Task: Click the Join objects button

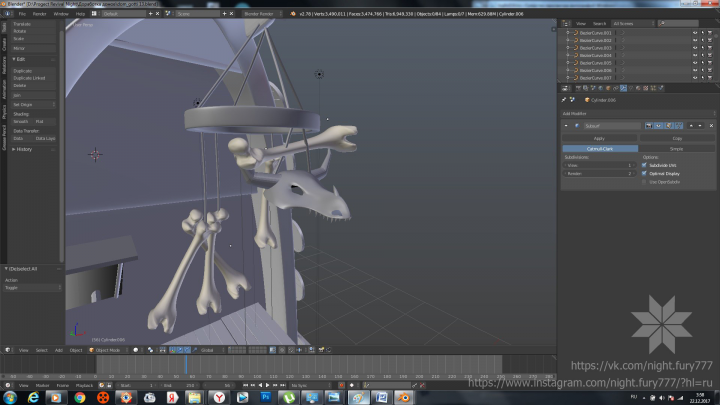Action: (x=33, y=95)
